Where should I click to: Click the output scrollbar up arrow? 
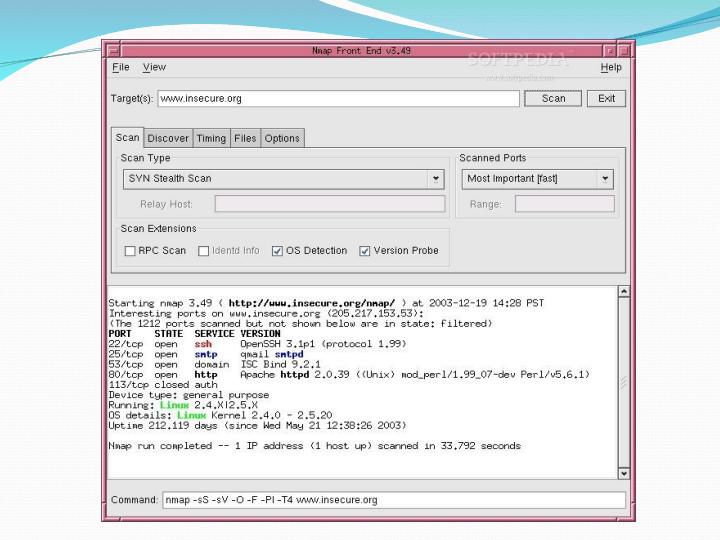[624, 291]
